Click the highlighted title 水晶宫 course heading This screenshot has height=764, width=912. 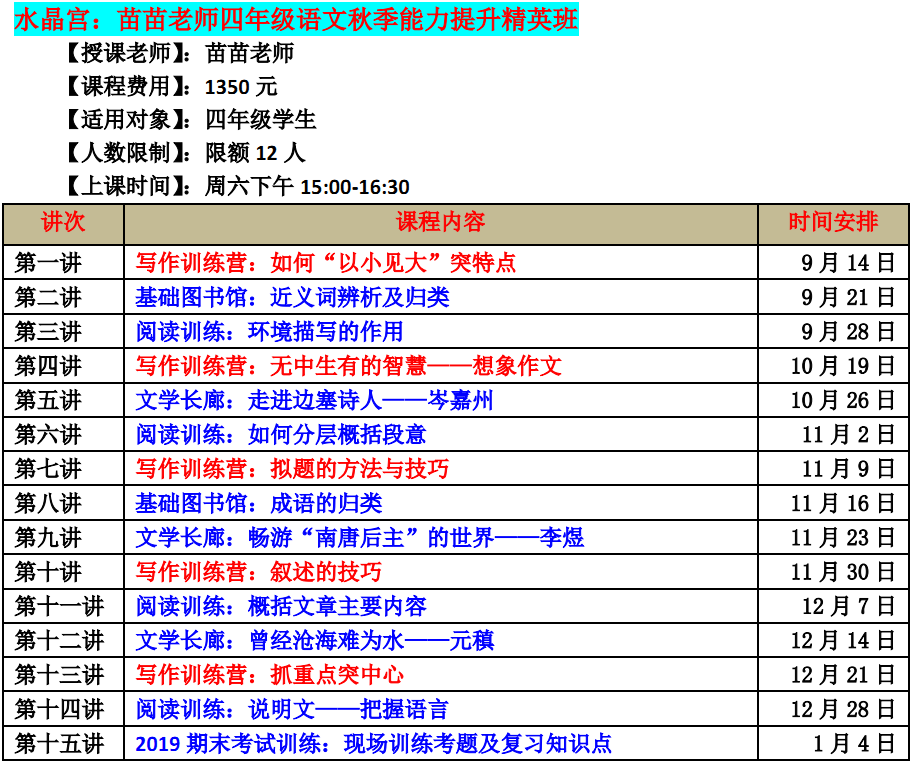pyautogui.click(x=296, y=19)
